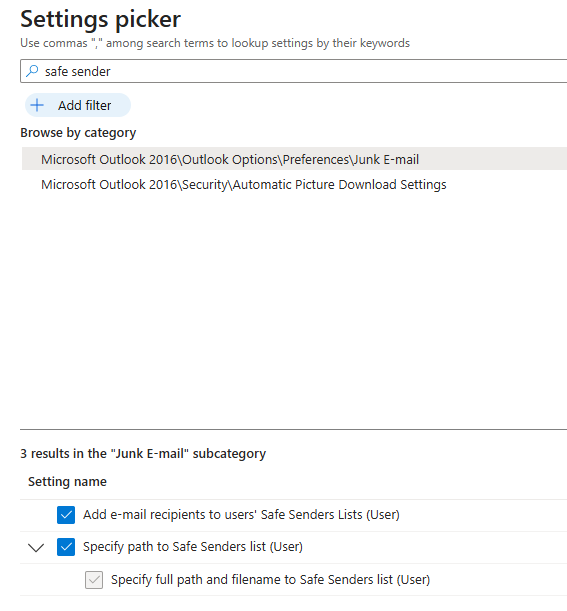Viewport: 567px width, 611px height.
Task: Collapse the Specify path to Safe Senders row
Action: (x=36, y=547)
